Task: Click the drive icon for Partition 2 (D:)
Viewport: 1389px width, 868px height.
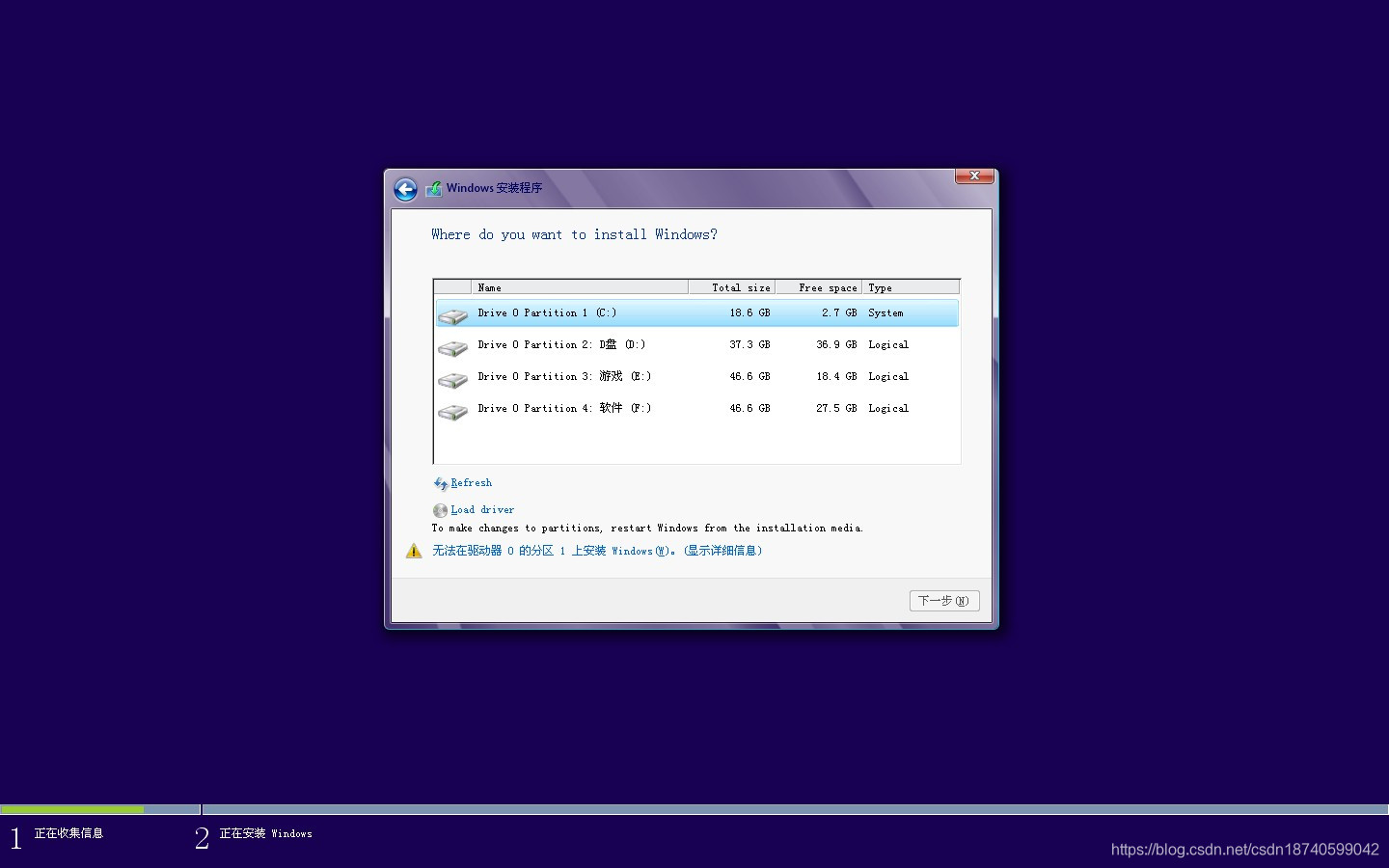Action: [452, 347]
